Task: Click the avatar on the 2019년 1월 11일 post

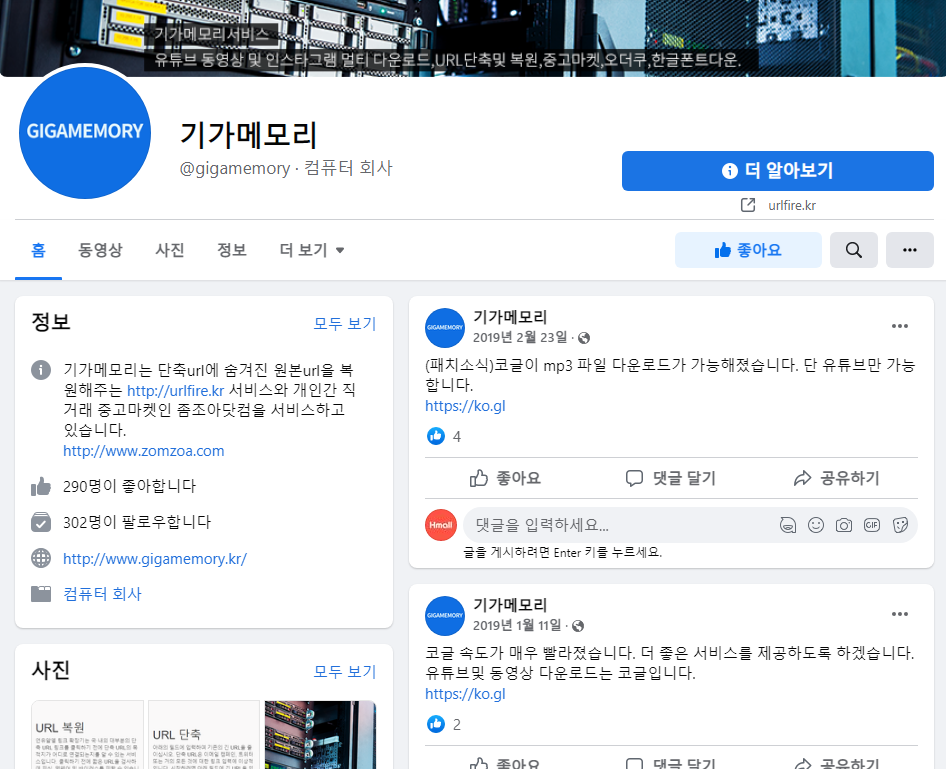Action: pyautogui.click(x=445, y=616)
